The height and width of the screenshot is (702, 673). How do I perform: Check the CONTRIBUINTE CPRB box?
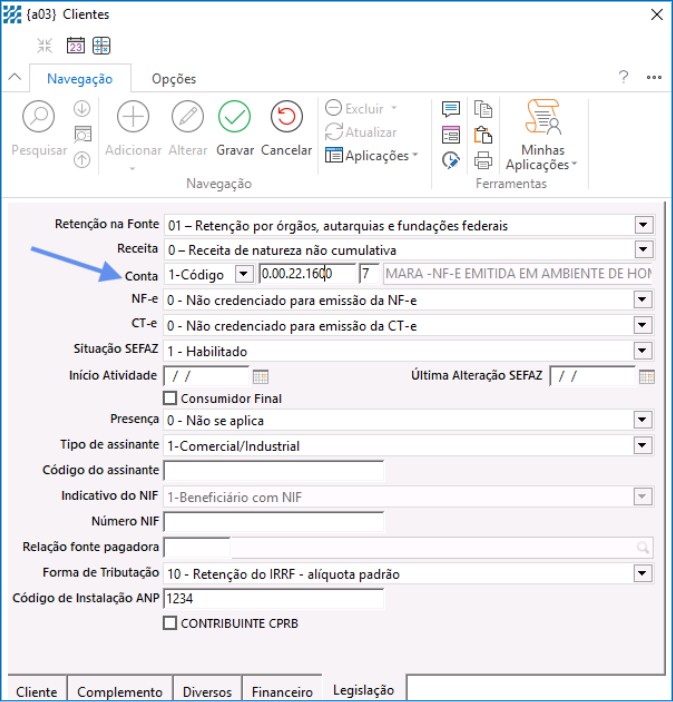coord(170,623)
